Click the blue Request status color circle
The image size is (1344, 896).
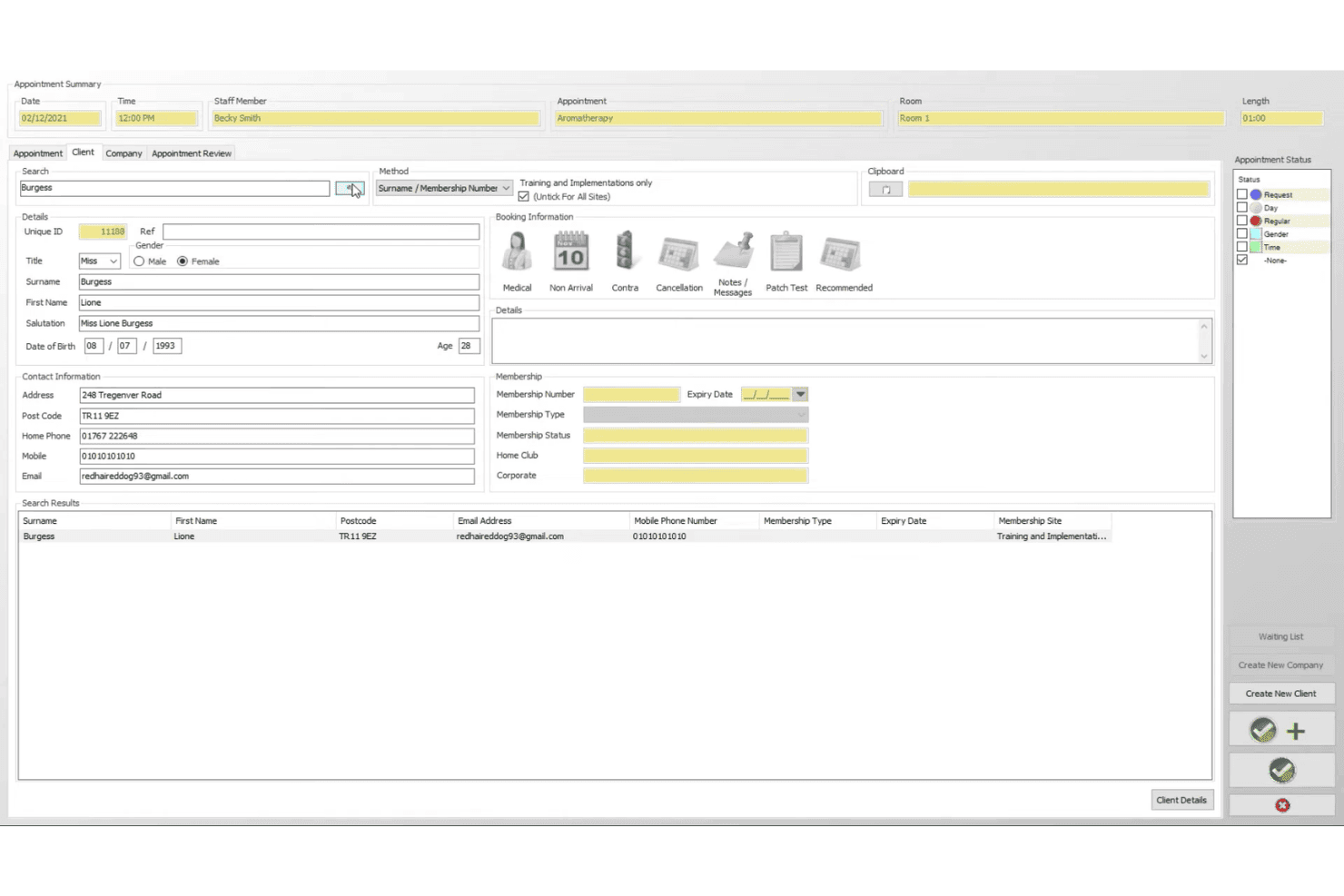(x=1256, y=194)
